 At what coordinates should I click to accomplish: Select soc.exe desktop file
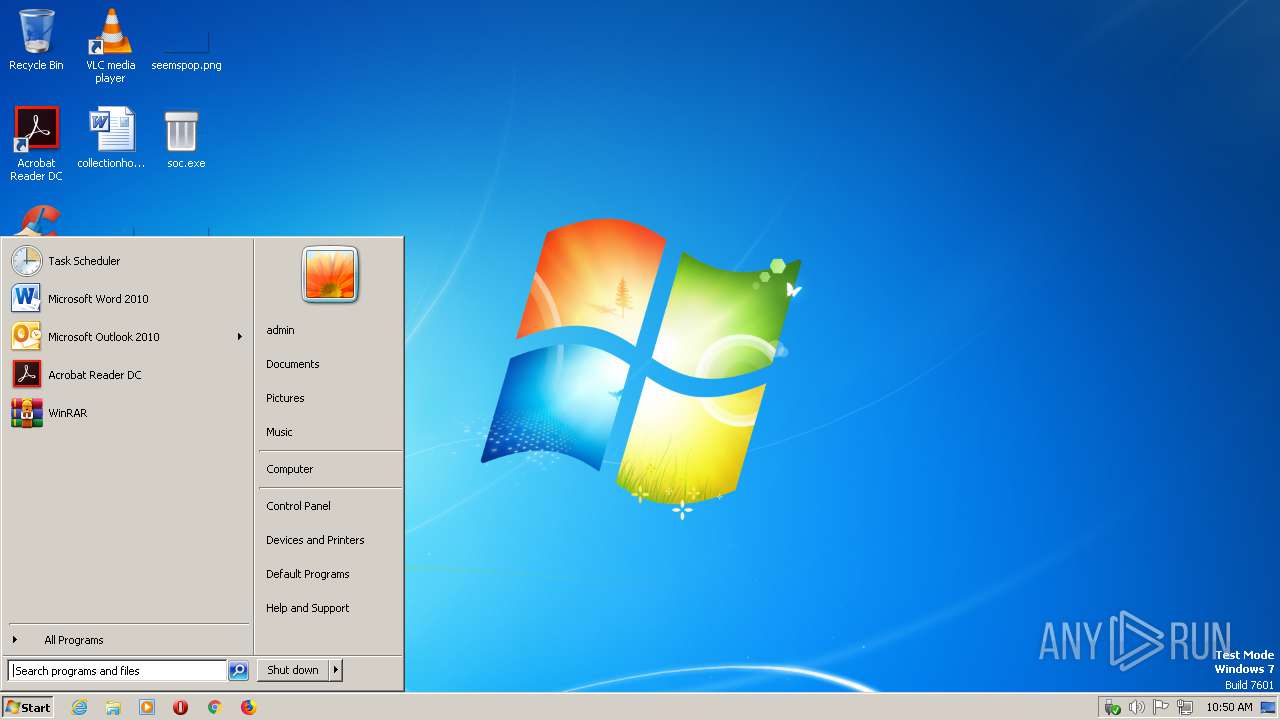coord(186,138)
